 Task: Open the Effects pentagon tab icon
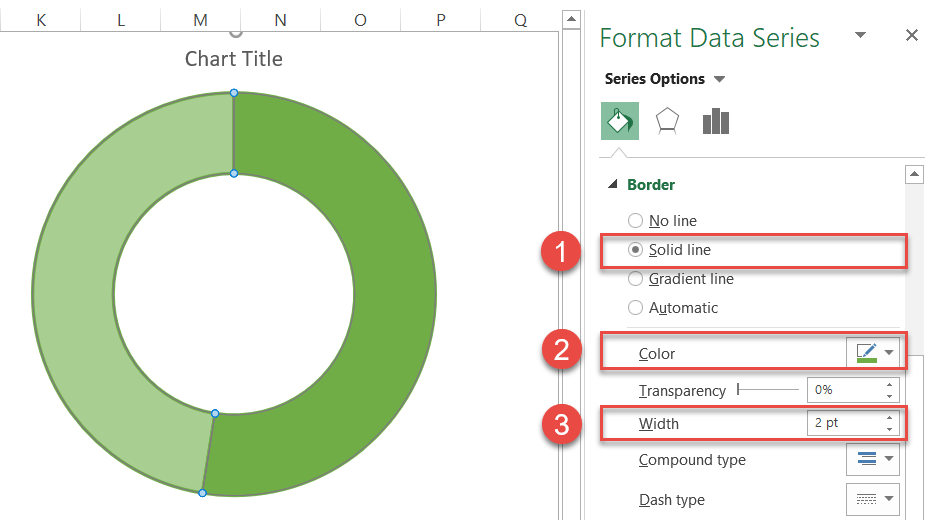click(667, 121)
